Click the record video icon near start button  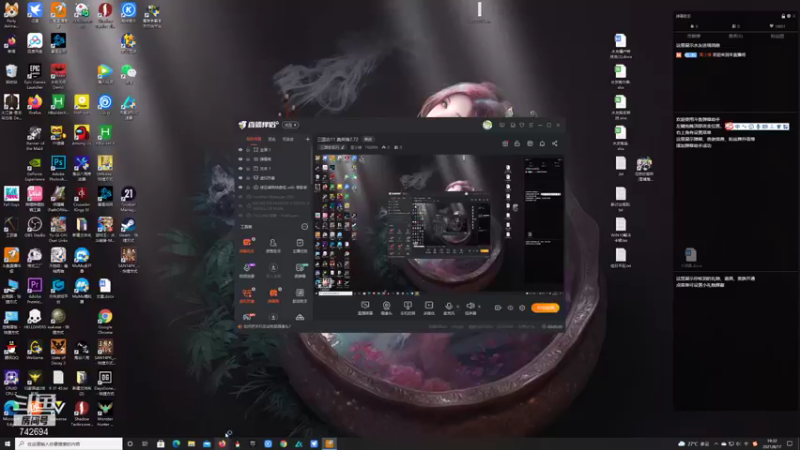[x=497, y=308]
